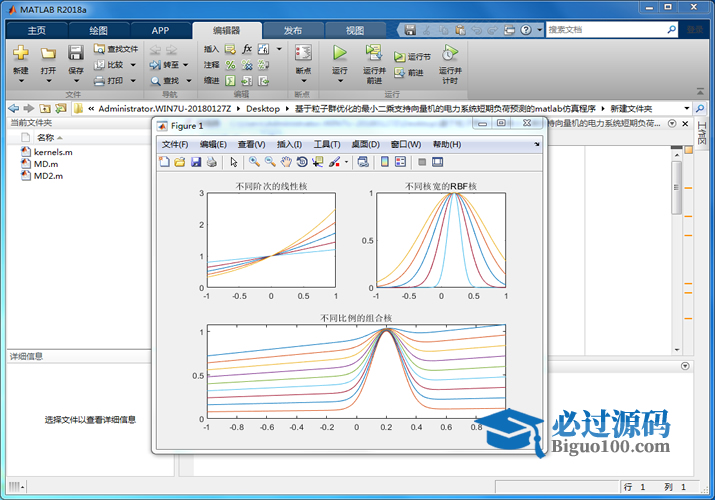The height and width of the screenshot is (500, 715).
Task: Click the 打开 (Open) folder icon
Action: 48,53
